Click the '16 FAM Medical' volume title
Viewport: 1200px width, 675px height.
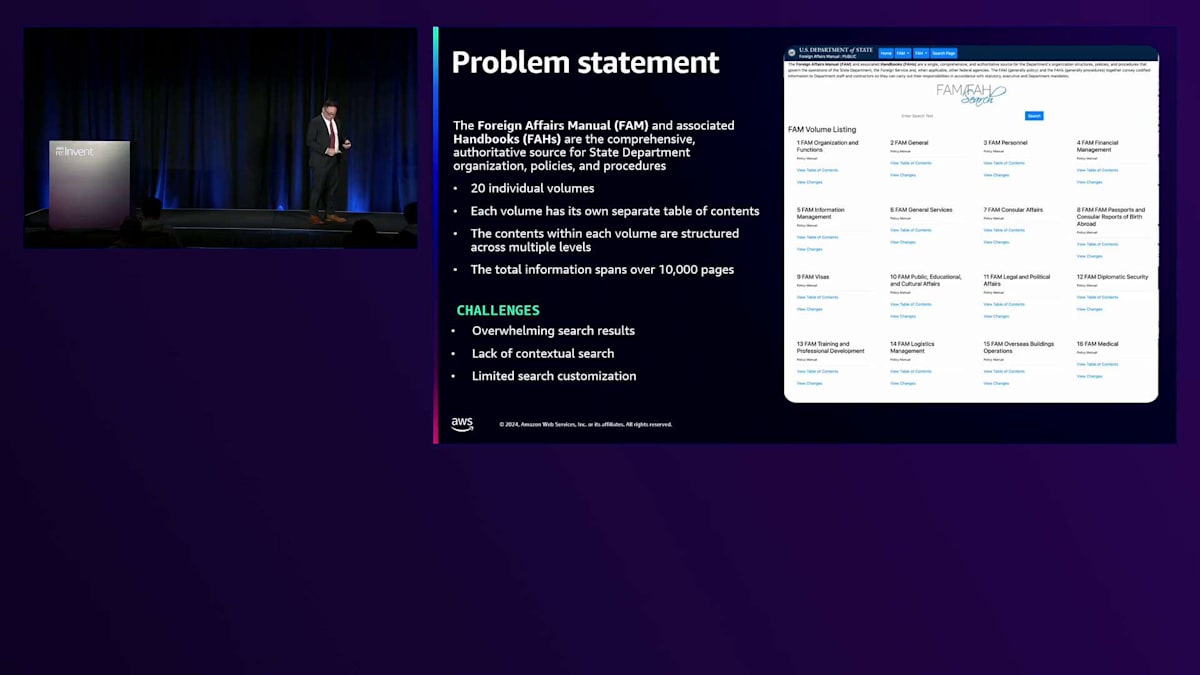[1098, 344]
